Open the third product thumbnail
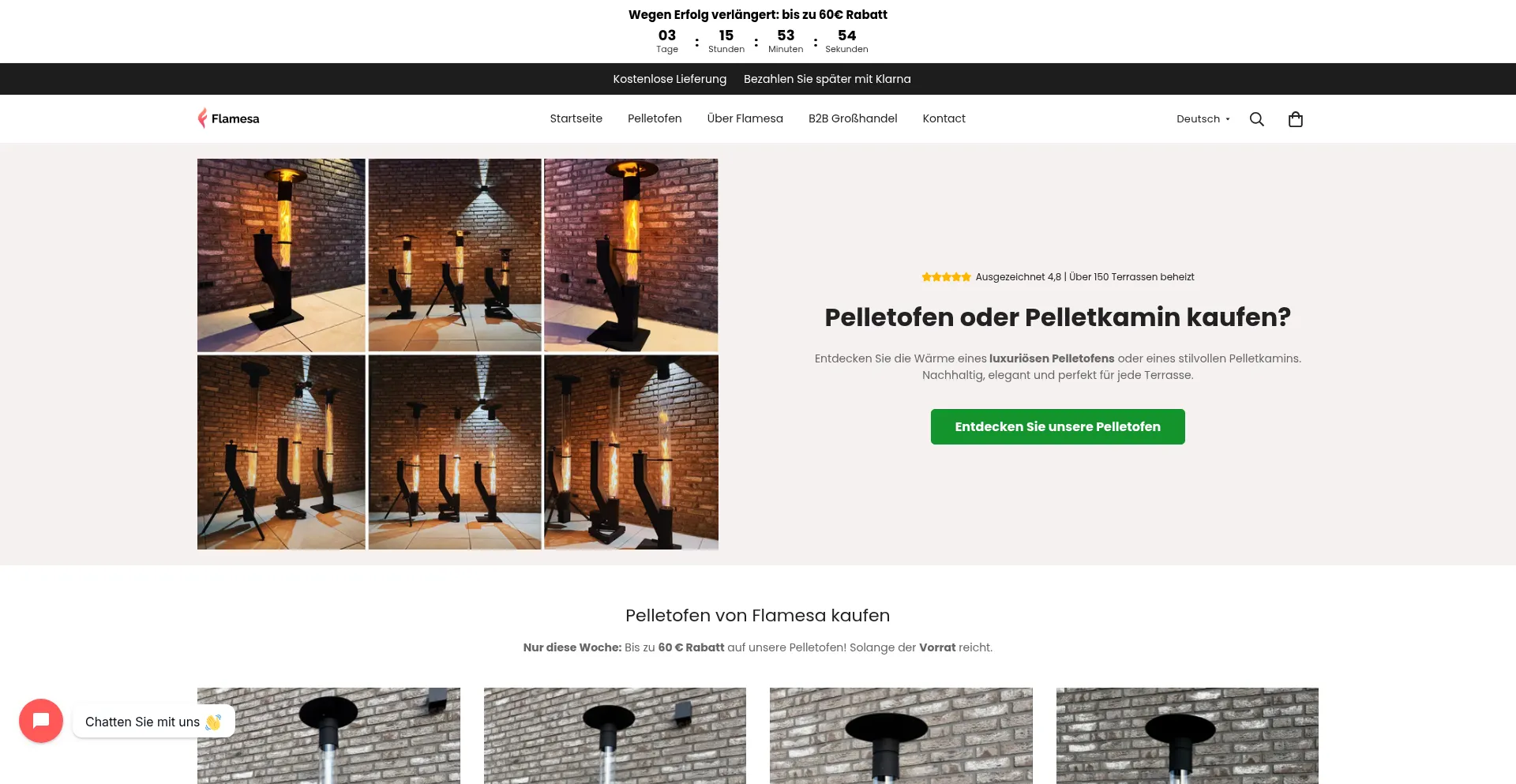 click(x=901, y=736)
